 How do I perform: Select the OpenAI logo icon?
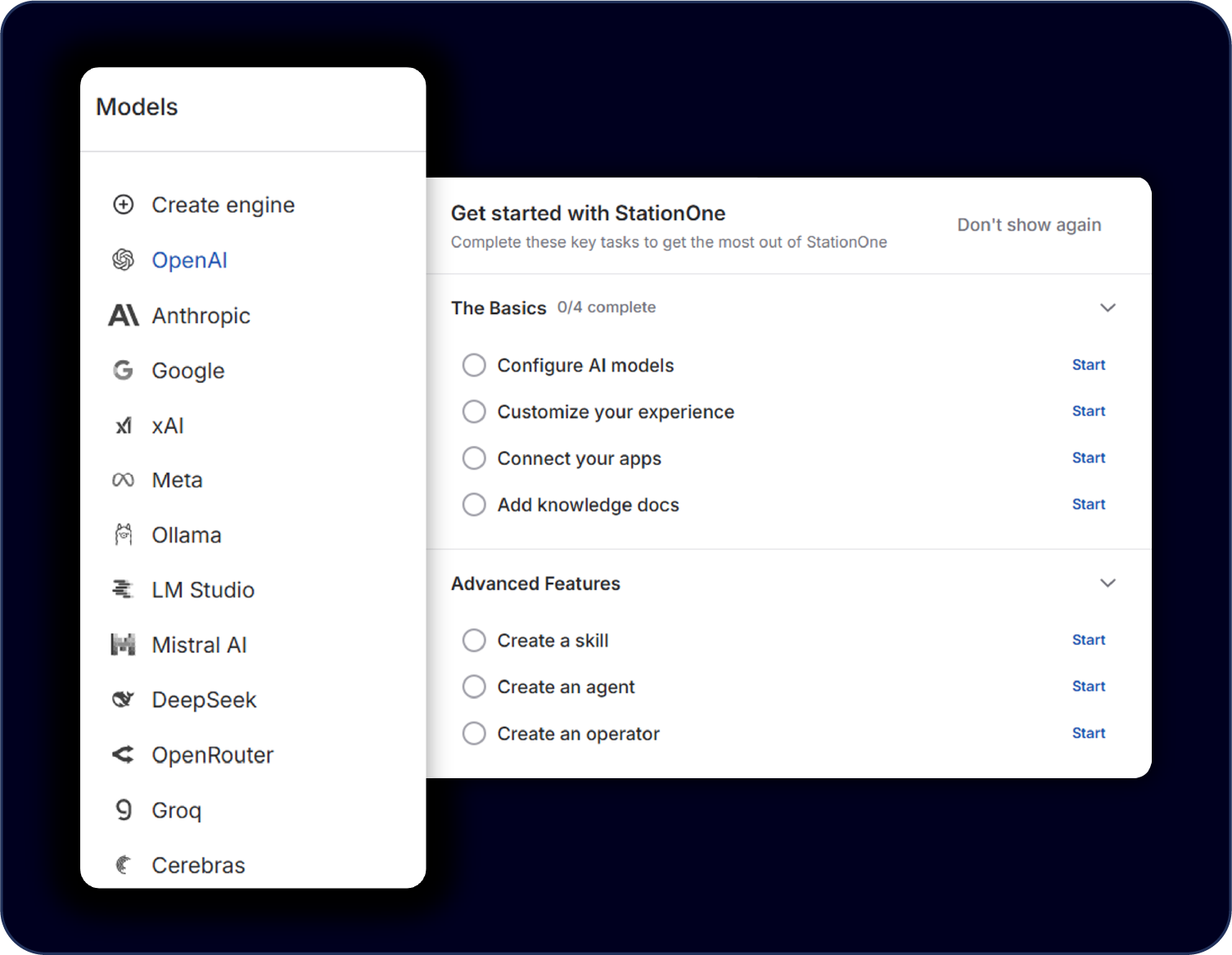[x=123, y=260]
